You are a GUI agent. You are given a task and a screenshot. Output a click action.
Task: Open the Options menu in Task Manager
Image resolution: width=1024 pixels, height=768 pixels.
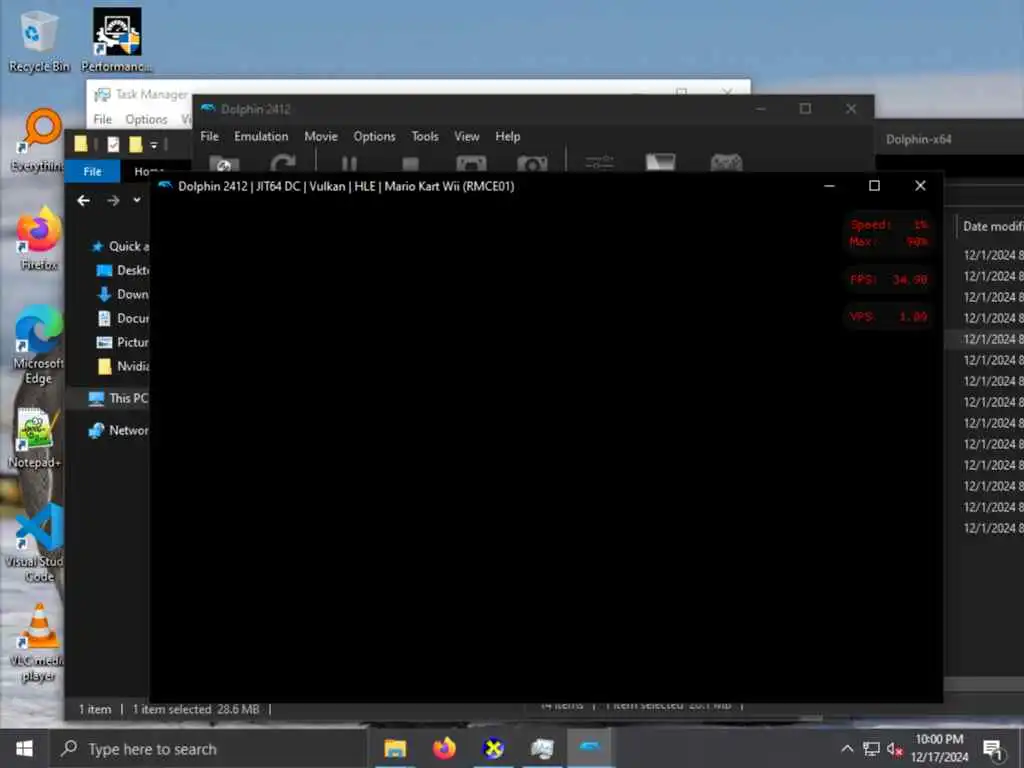coord(146,120)
